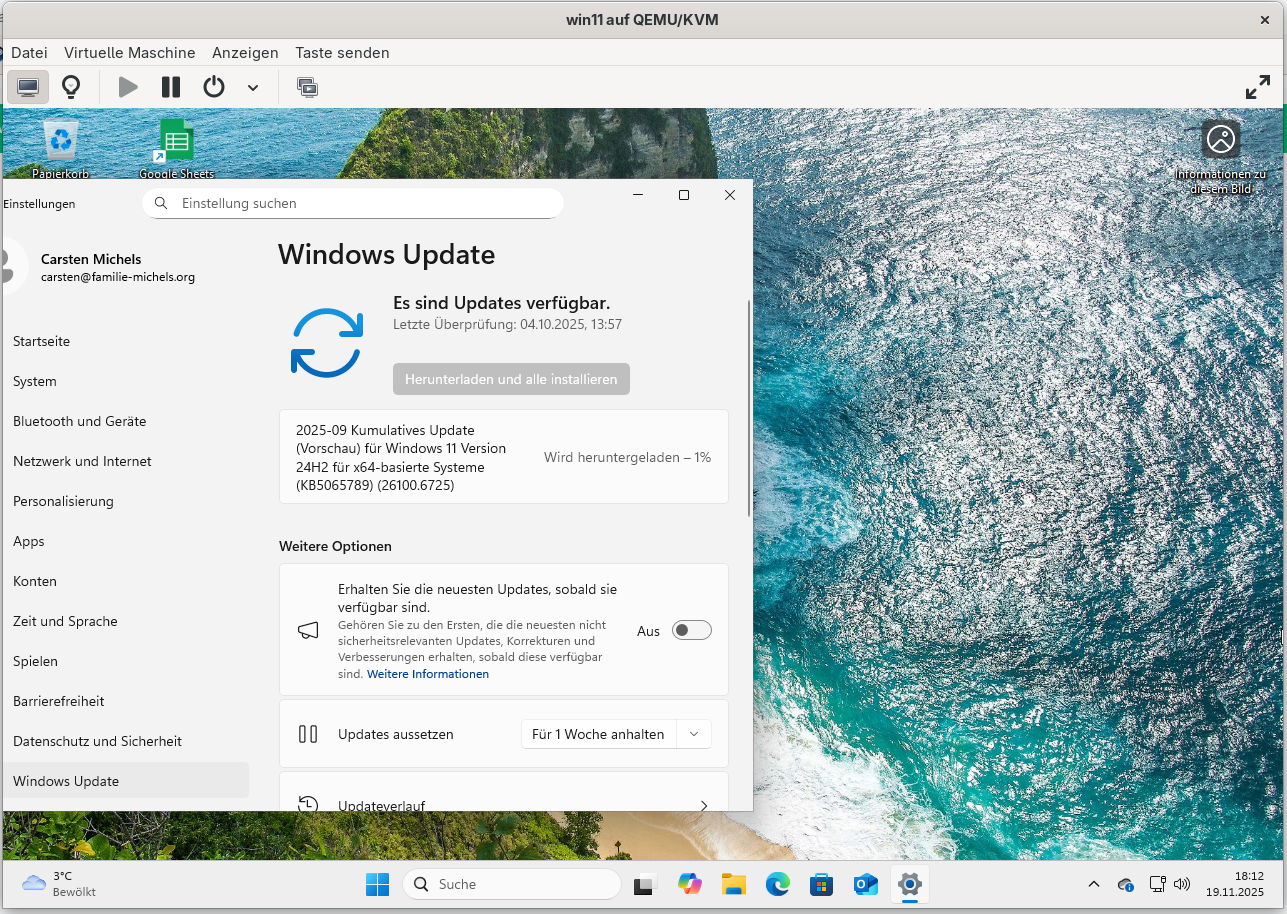This screenshot has width=1287, height=914.
Task: Open the snapshots manager icon
Action: pos(307,87)
